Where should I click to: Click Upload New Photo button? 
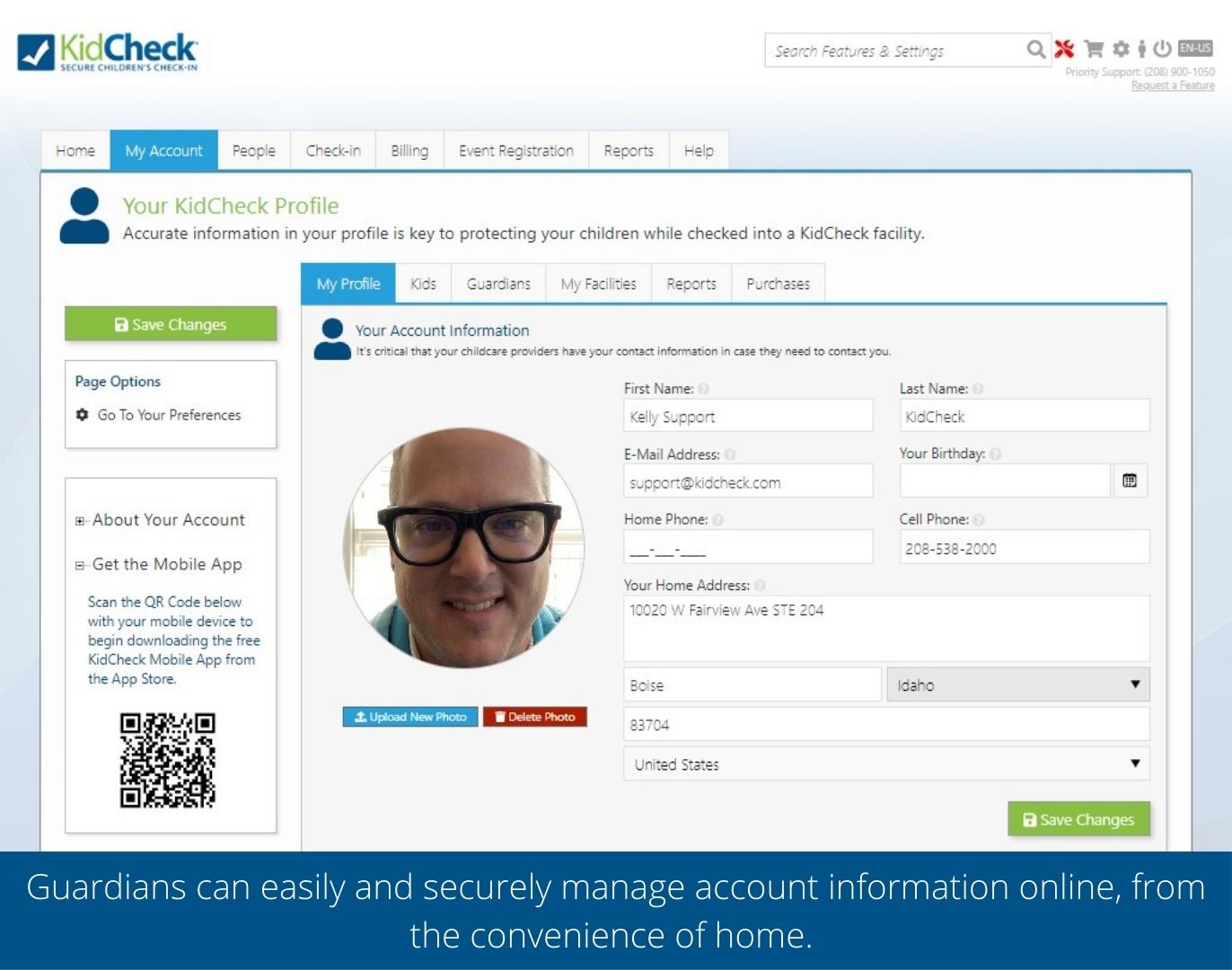click(x=410, y=717)
